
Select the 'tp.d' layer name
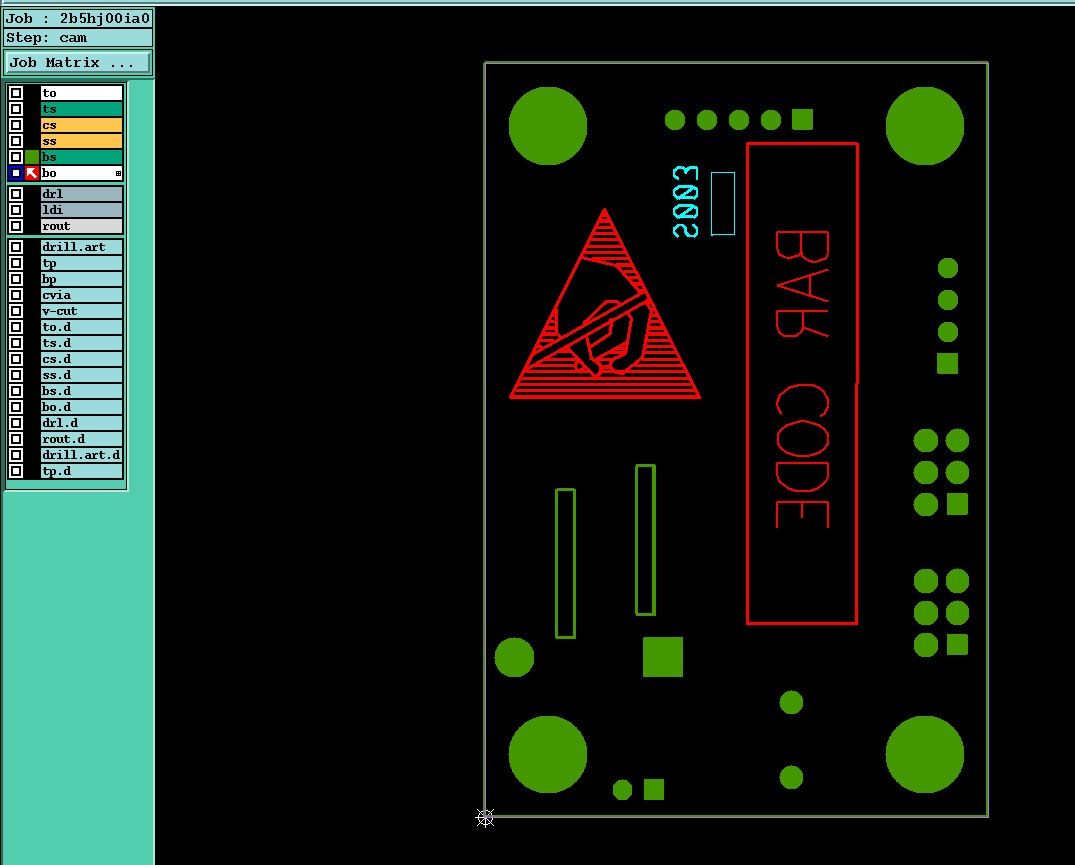(82, 471)
